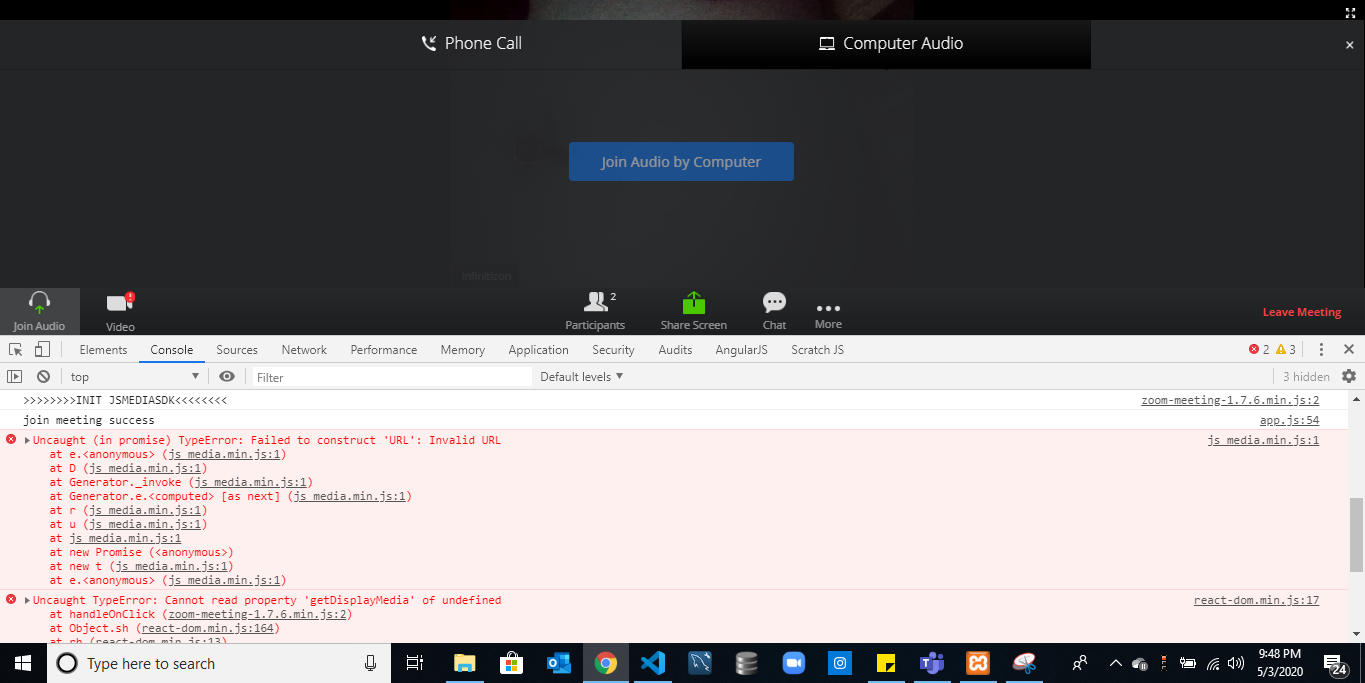Click the '3 hidden' messages label
The image size is (1365, 683).
pyautogui.click(x=1306, y=377)
